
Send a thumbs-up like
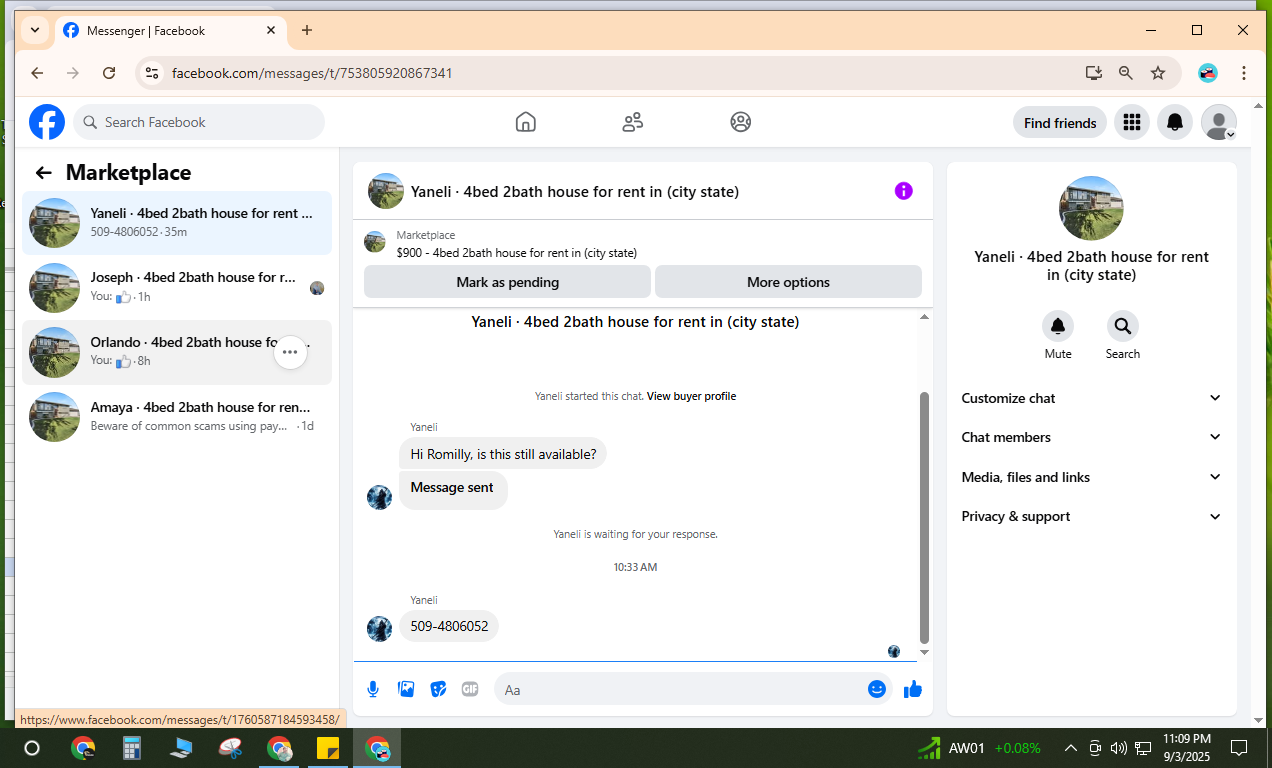coord(912,689)
